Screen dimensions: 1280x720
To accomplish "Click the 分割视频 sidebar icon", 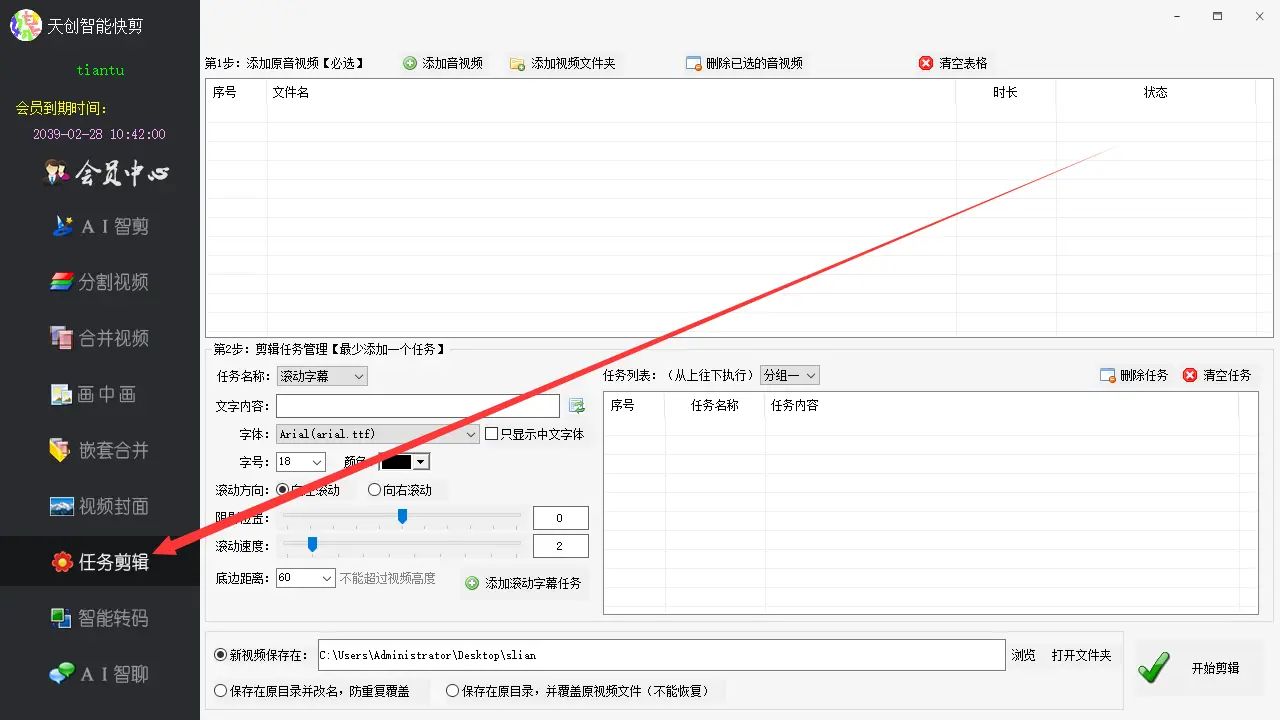I will tap(62, 282).
